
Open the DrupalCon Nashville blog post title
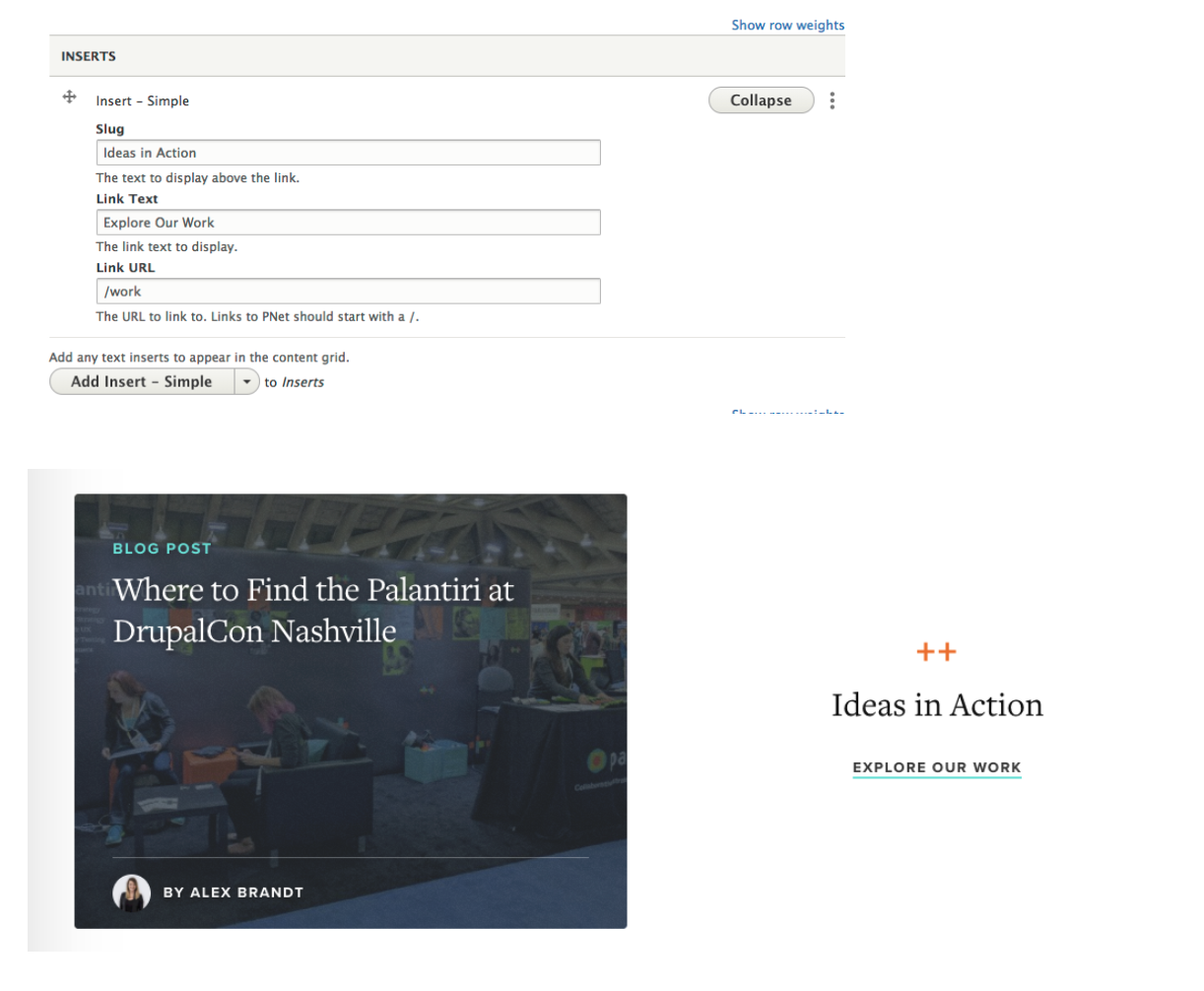[x=313, y=610]
